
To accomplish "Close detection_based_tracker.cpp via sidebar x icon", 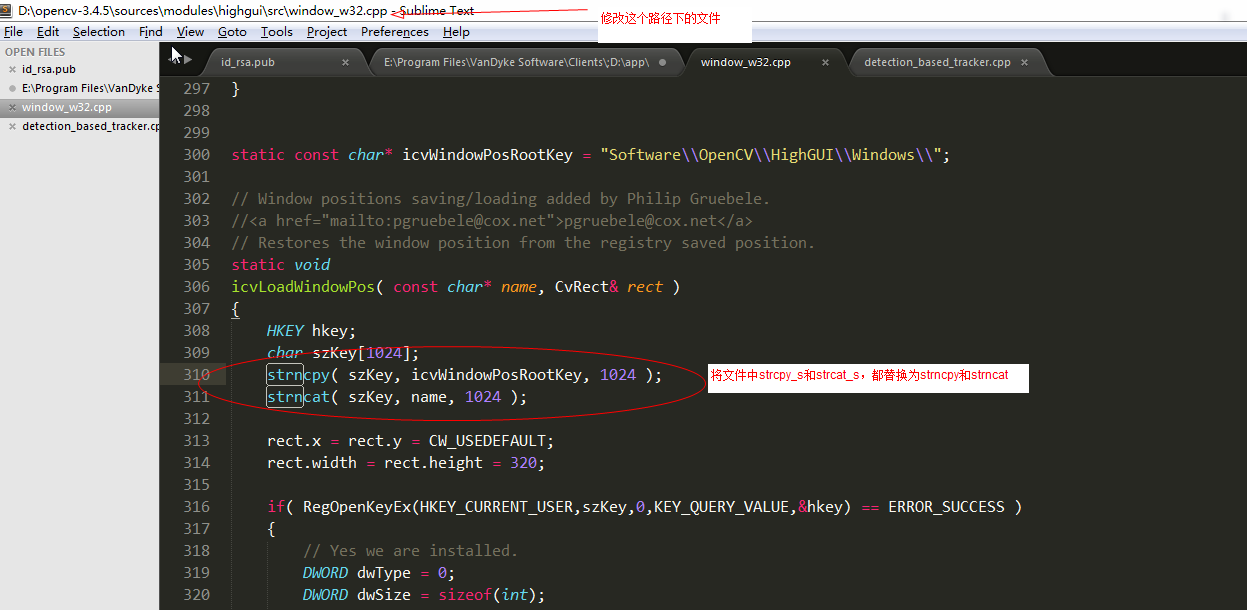I will (12, 126).
